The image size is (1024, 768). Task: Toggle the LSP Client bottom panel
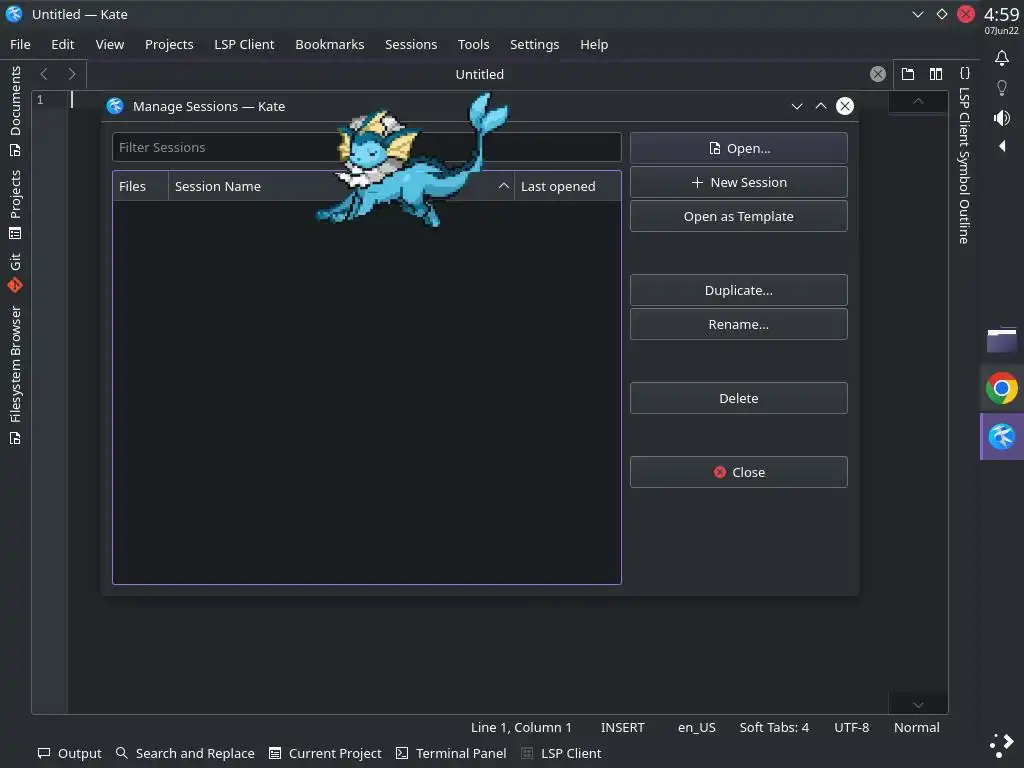(x=562, y=753)
